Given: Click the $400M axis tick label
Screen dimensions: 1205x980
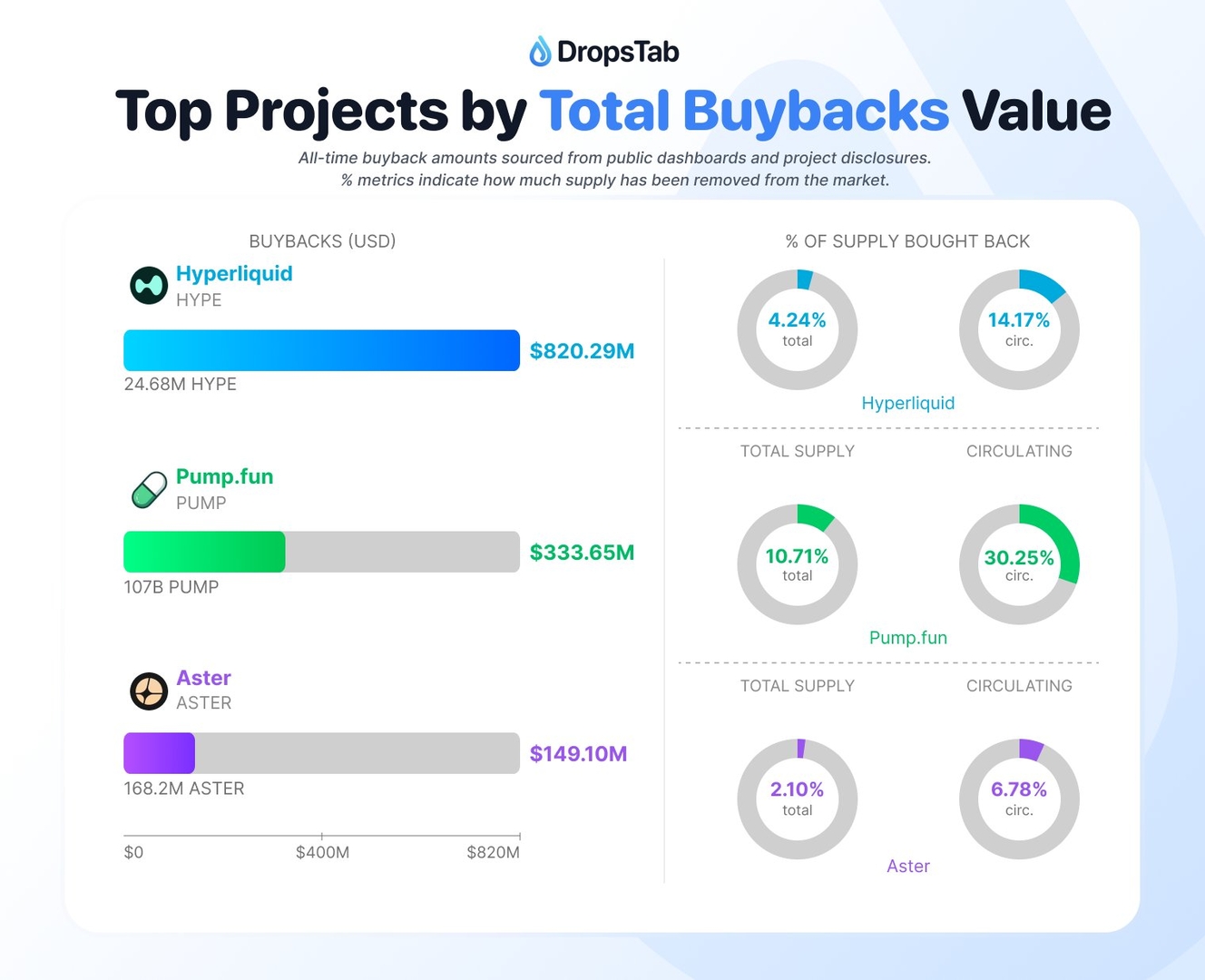Looking at the screenshot, I should pos(322,853).
